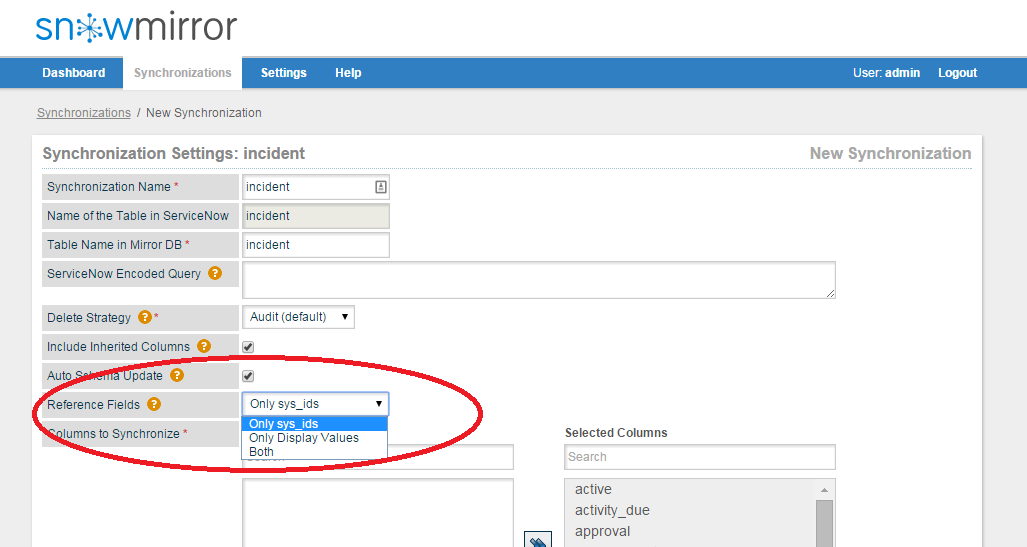
Task: Open help for ServiceNow Encoded Query
Action: point(215,273)
